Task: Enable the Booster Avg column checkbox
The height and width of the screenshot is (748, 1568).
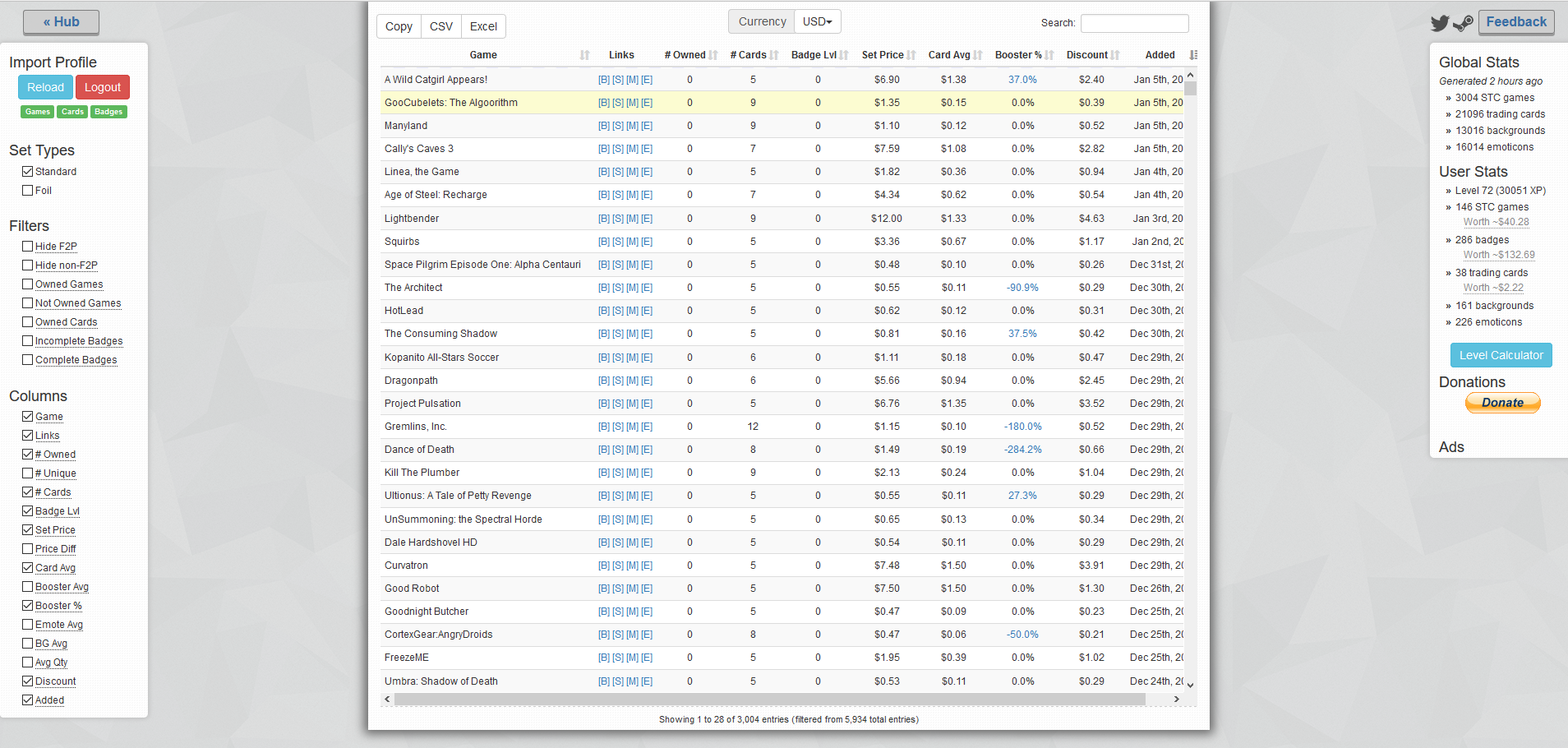Action: click(28, 586)
